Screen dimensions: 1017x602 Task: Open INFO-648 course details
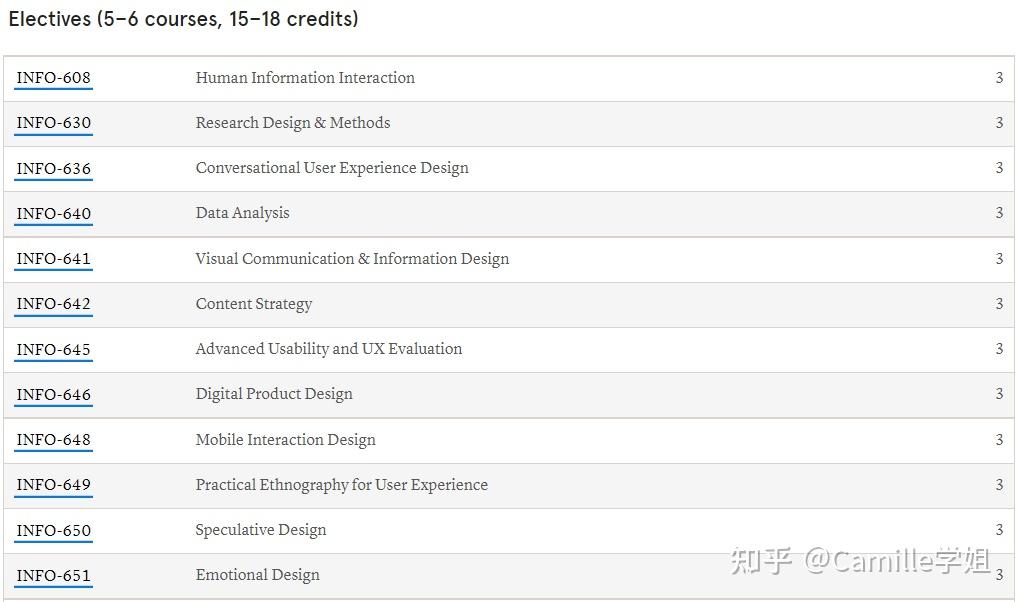pos(53,440)
